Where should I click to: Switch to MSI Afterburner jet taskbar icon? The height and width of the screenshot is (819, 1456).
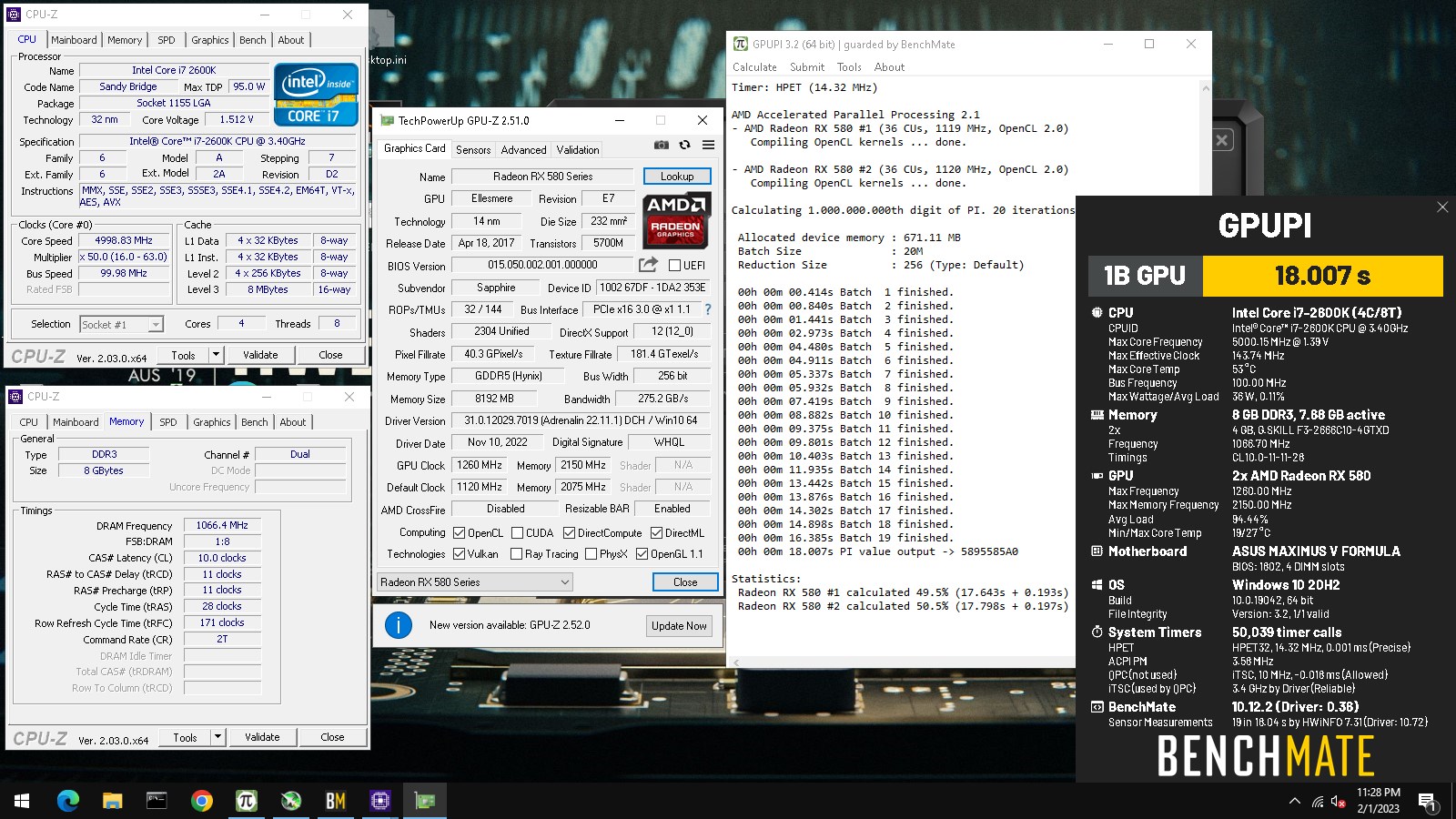[x=290, y=801]
